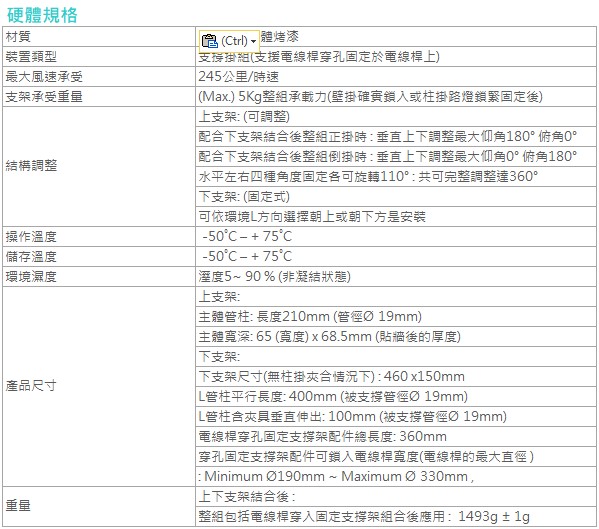The height and width of the screenshot is (529, 599).
Task: Select the 重量 label cell
Action: point(99,506)
